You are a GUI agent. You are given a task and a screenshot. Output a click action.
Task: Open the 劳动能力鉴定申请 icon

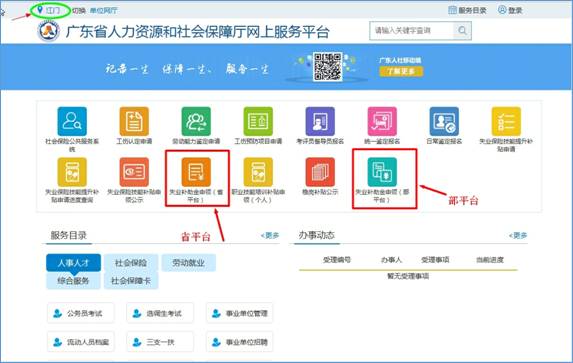(x=196, y=121)
